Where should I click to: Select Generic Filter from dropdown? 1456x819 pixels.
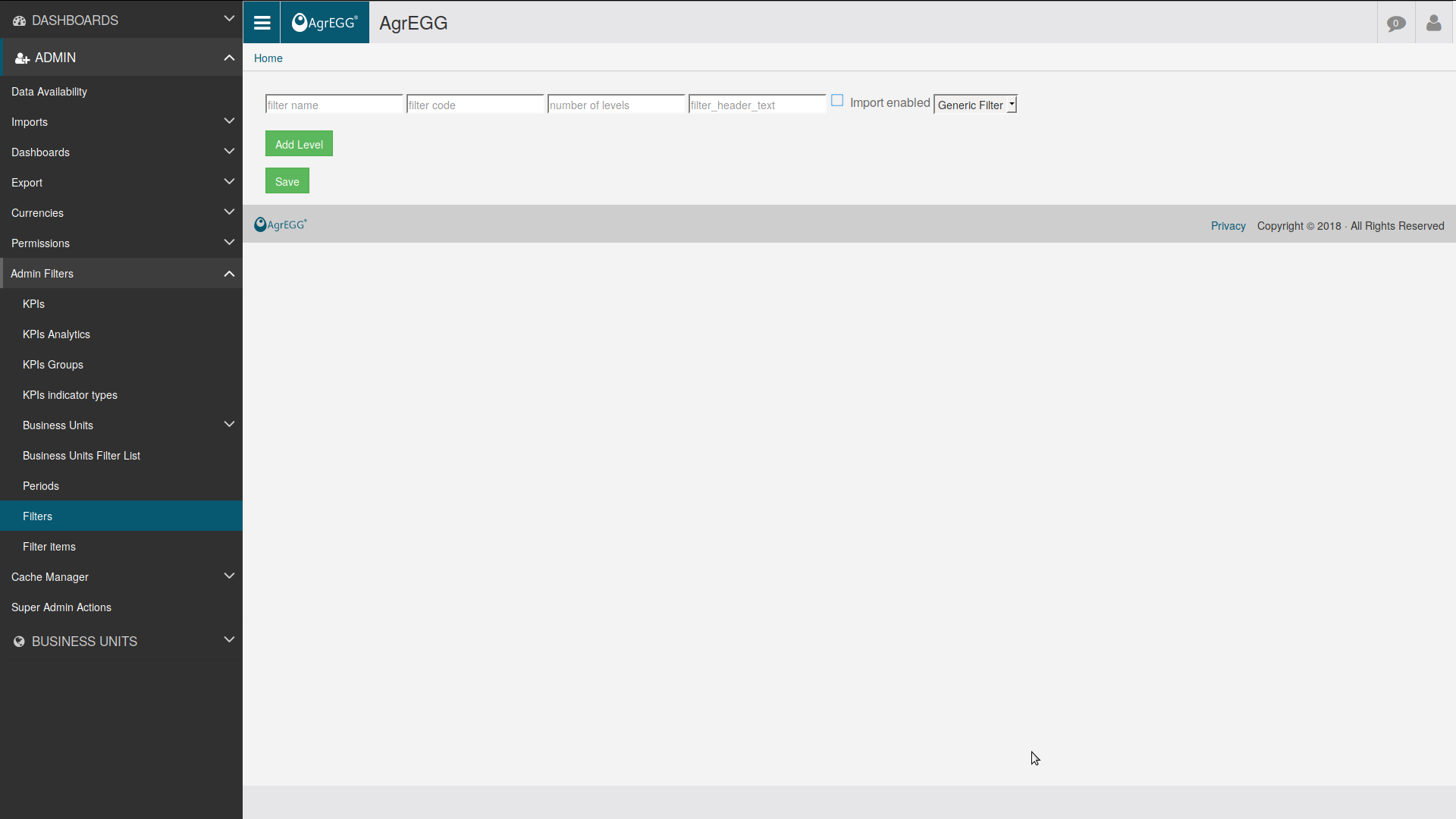975,104
